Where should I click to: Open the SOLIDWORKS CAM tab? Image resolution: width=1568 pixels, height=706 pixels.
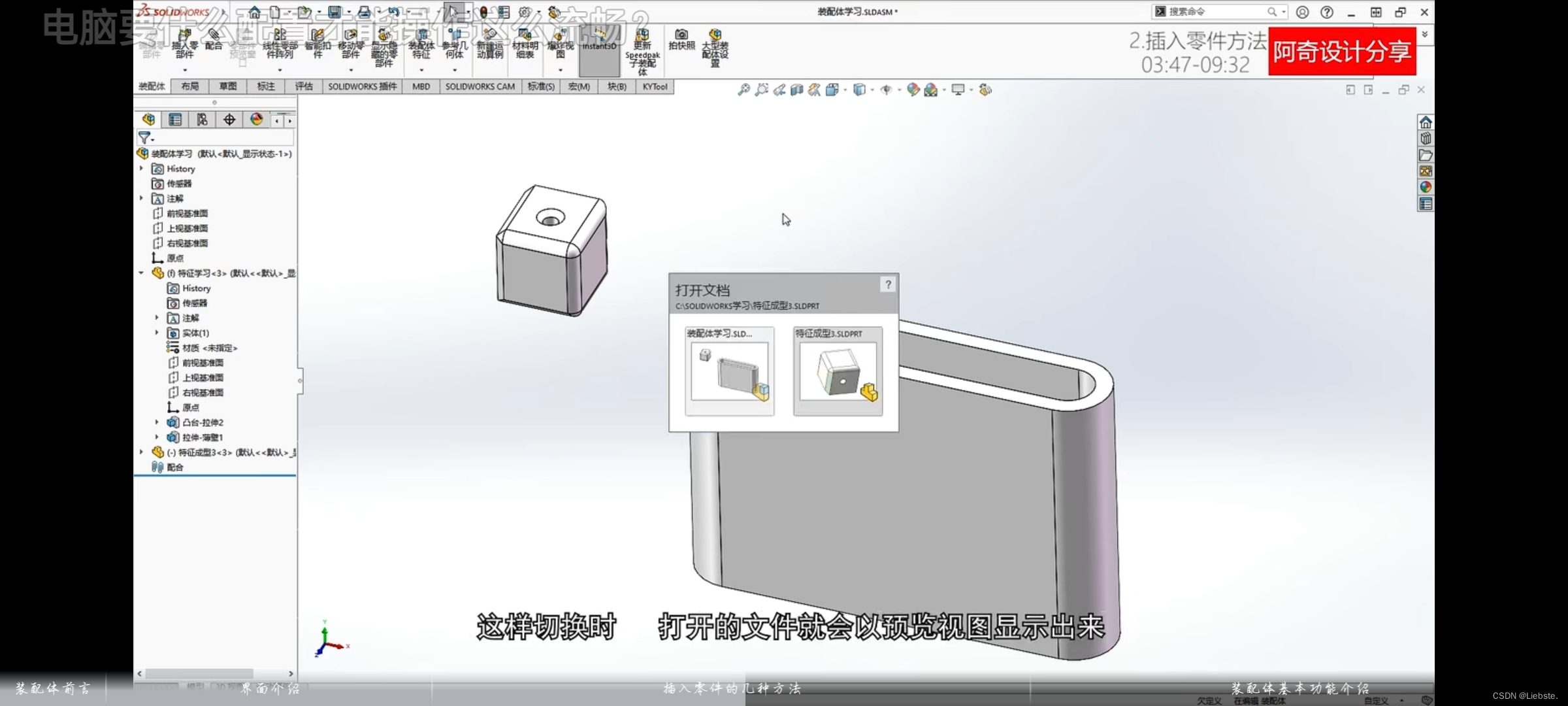[480, 86]
